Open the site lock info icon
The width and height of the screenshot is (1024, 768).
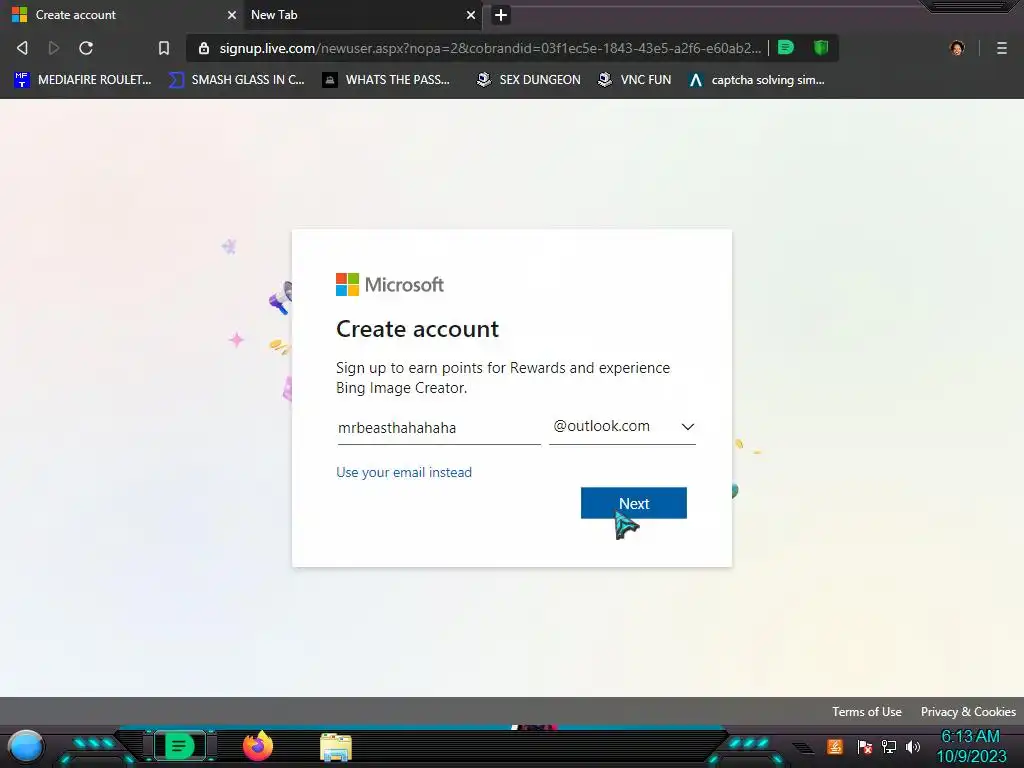[204, 48]
